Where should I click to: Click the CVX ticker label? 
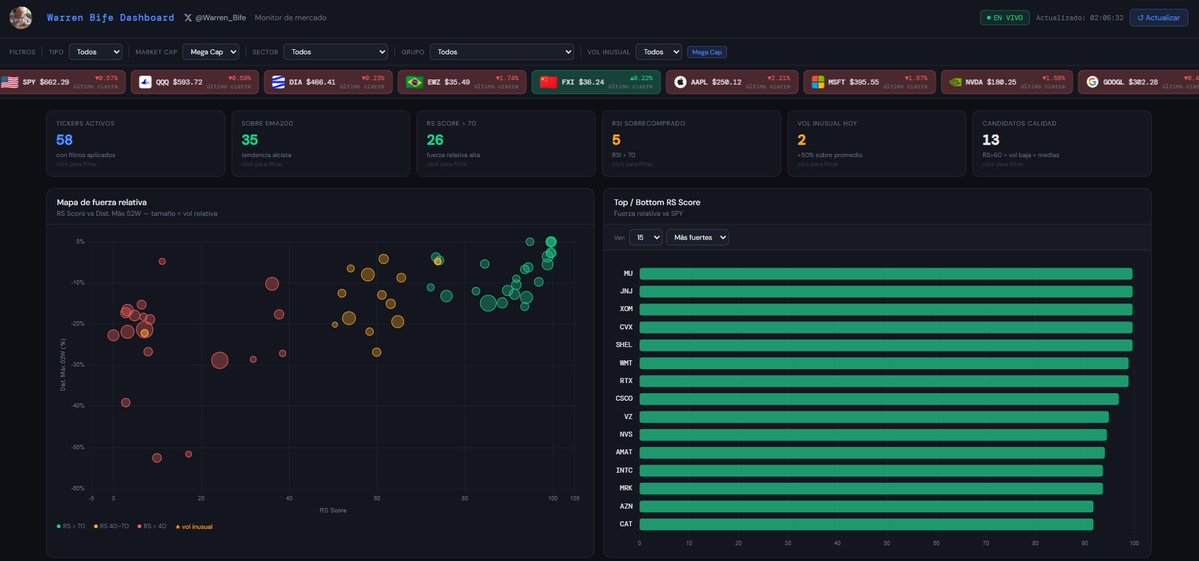(626, 327)
